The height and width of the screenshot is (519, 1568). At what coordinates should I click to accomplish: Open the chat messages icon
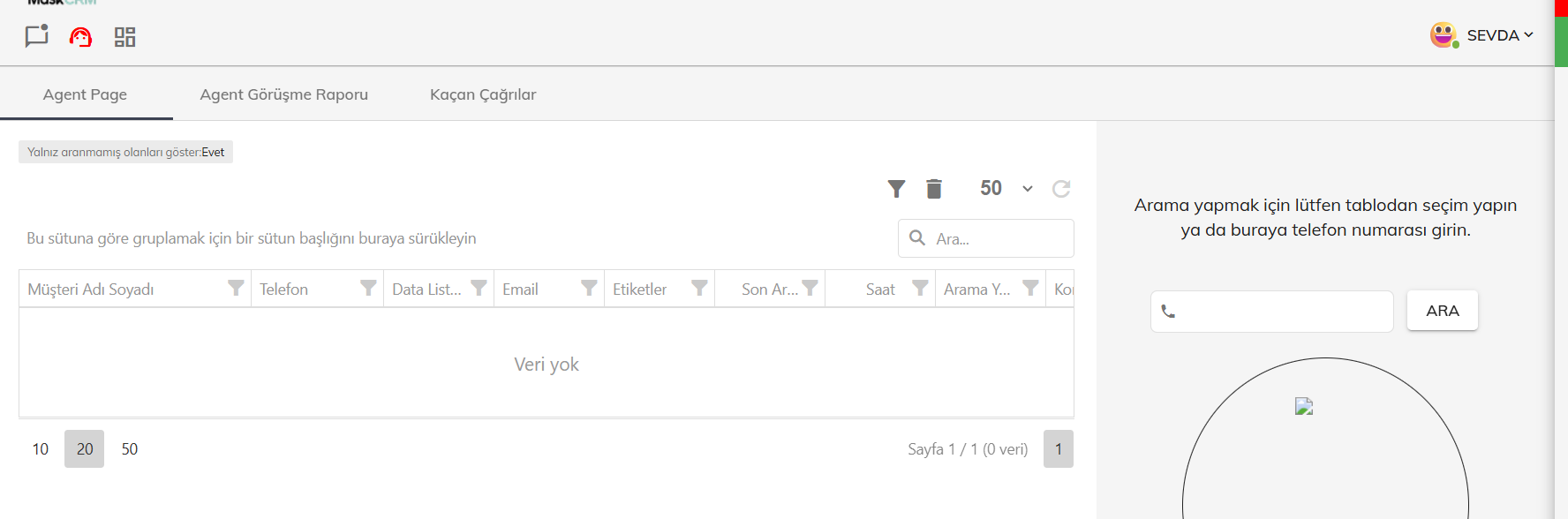pos(36,36)
